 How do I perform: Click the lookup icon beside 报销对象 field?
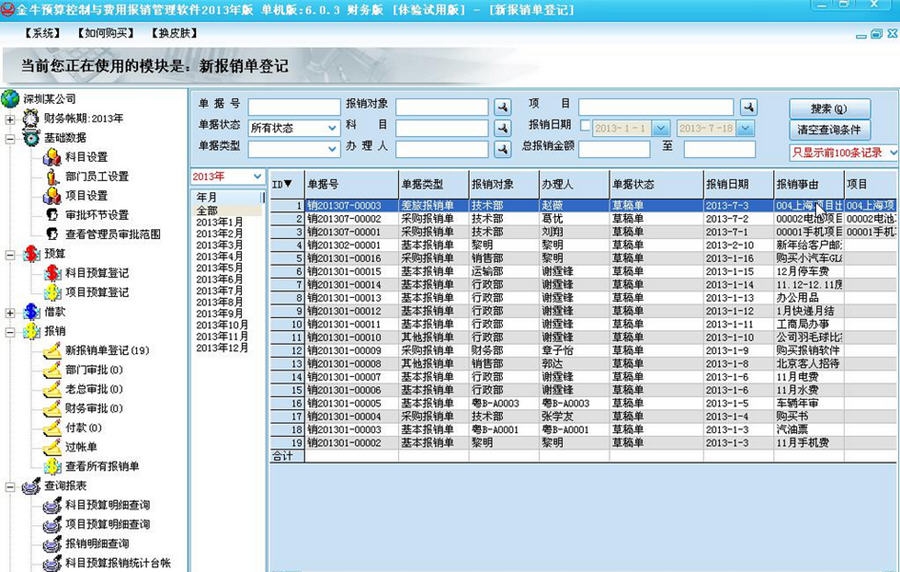click(503, 107)
